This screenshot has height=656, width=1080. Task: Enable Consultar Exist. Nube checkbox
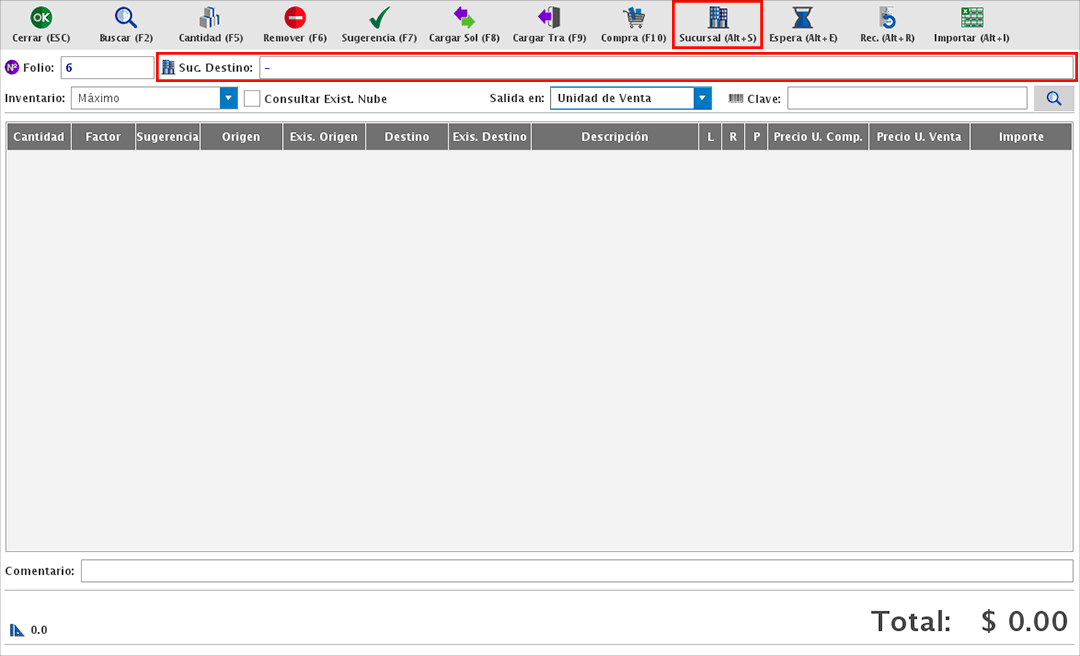(252, 99)
